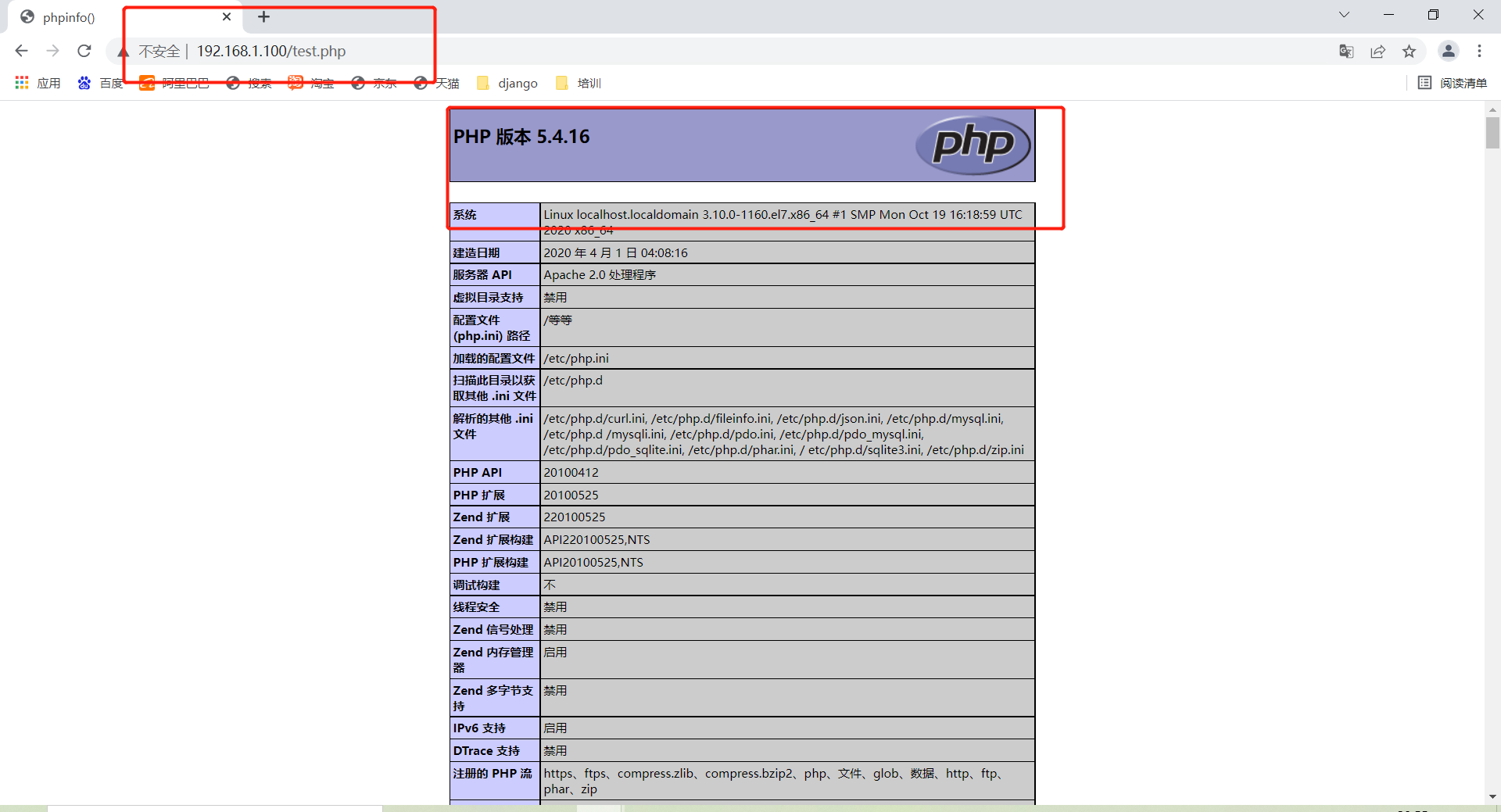Select the PHP 版本 5.4.16 heading
The width and height of the screenshot is (1501, 812).
[521, 137]
